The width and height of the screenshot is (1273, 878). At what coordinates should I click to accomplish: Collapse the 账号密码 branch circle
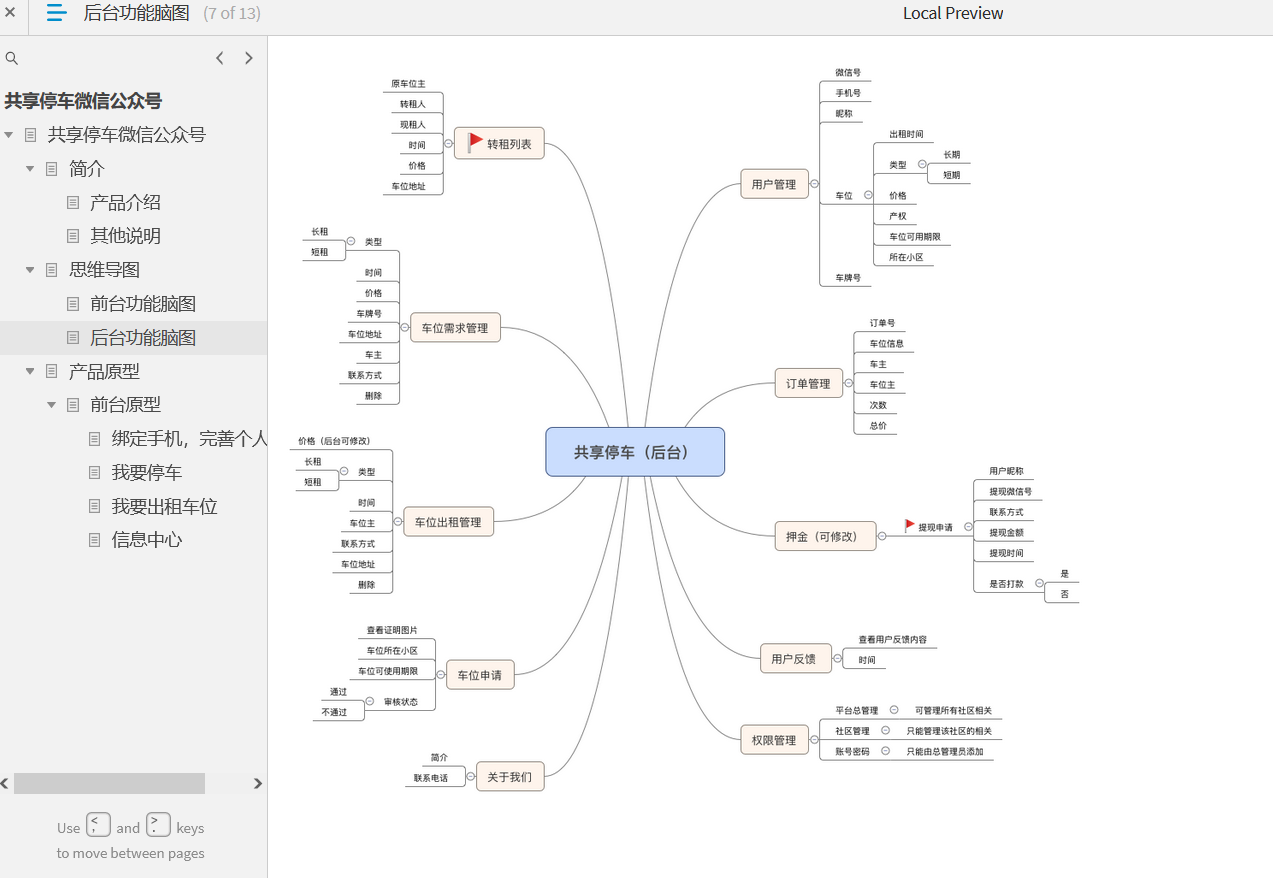[885, 751]
